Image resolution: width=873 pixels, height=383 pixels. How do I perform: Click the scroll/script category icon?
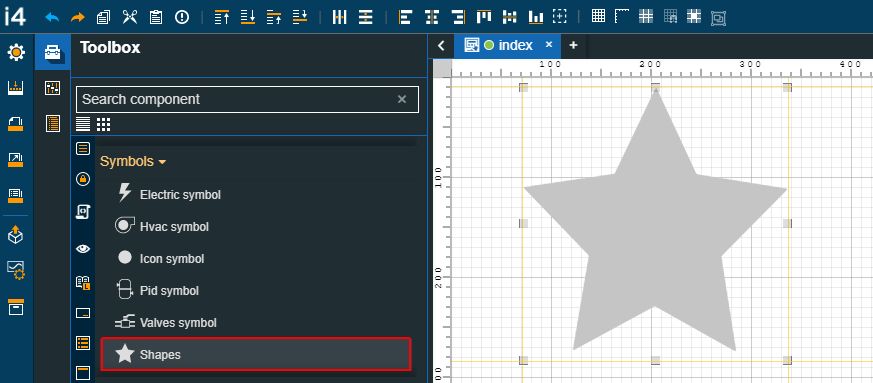83,212
